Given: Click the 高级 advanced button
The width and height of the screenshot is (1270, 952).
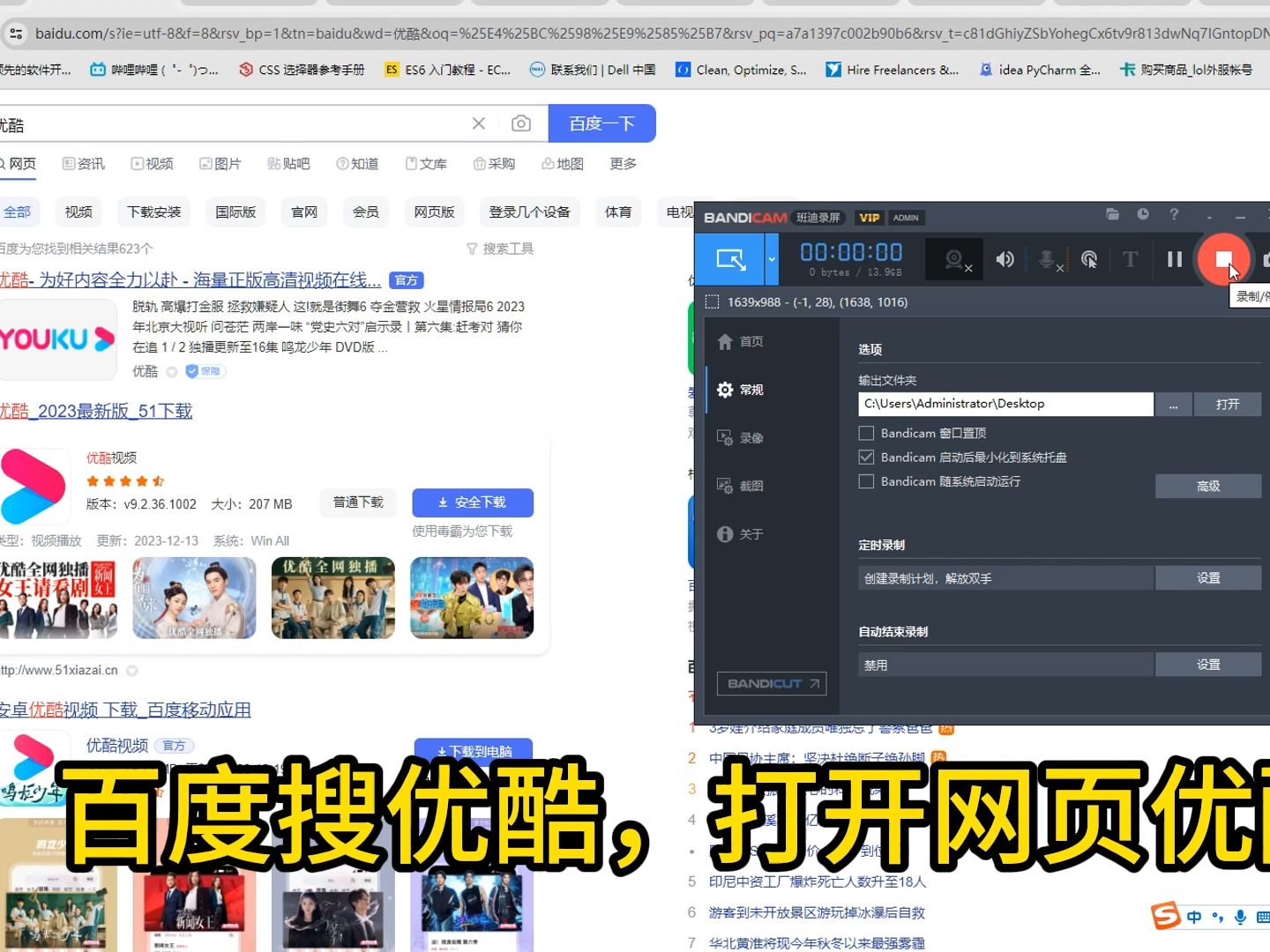Looking at the screenshot, I should [1208, 486].
